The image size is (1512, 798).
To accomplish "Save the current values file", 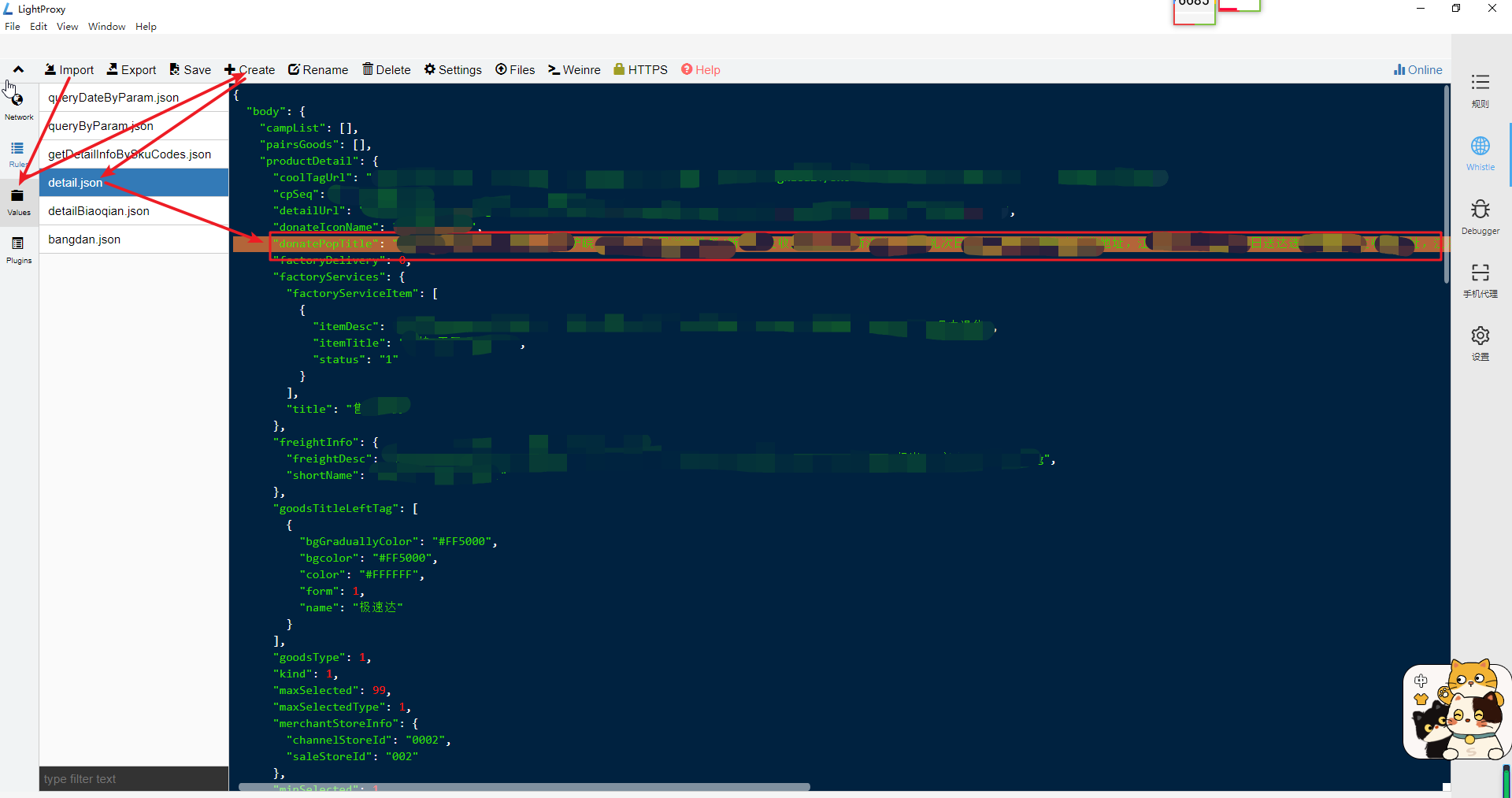I will [191, 69].
